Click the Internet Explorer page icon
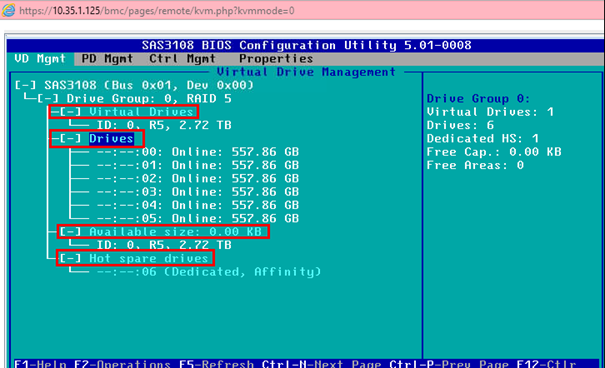 [x=8, y=10]
